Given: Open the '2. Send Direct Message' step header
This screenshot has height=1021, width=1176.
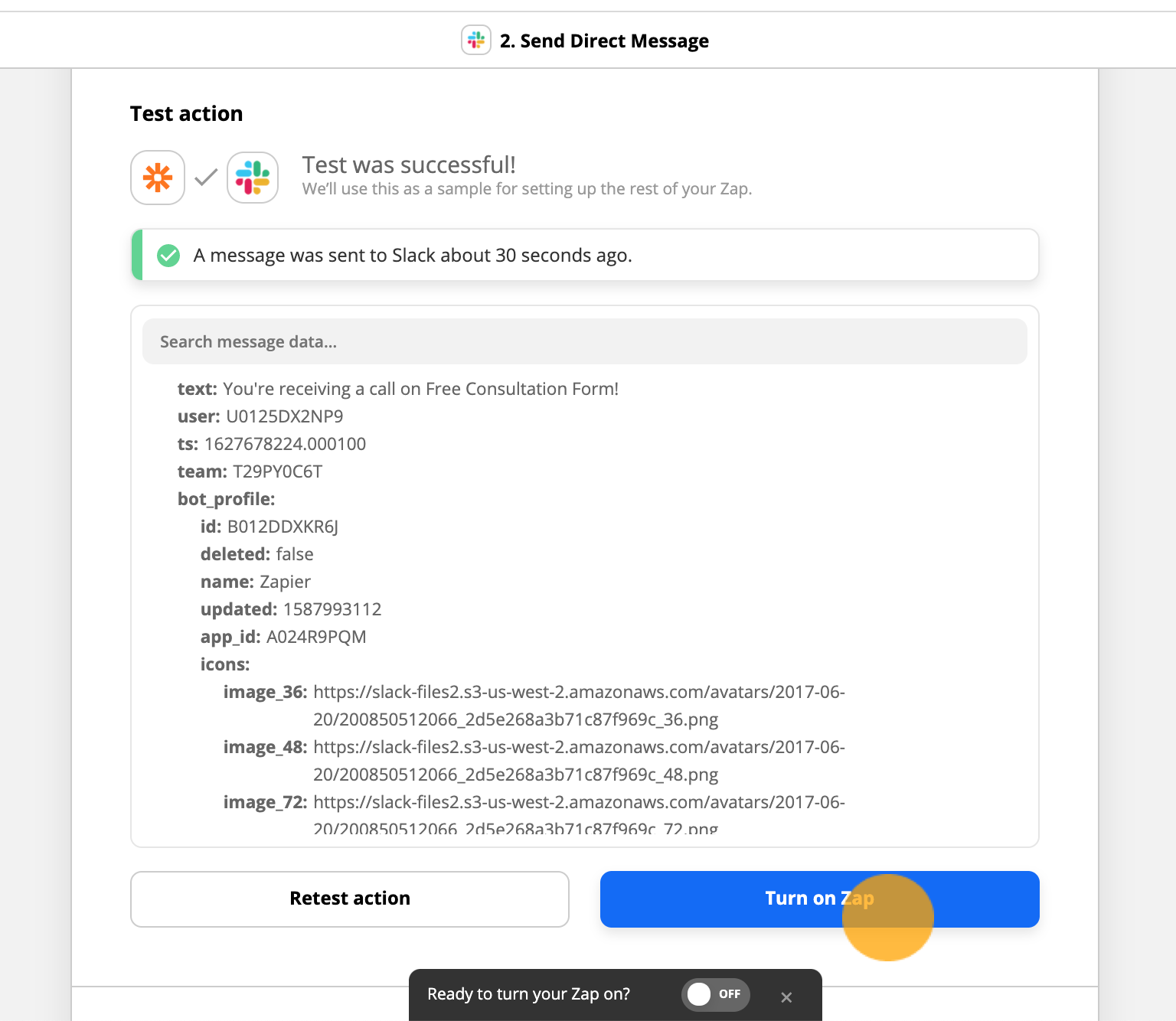Looking at the screenshot, I should 585,41.
